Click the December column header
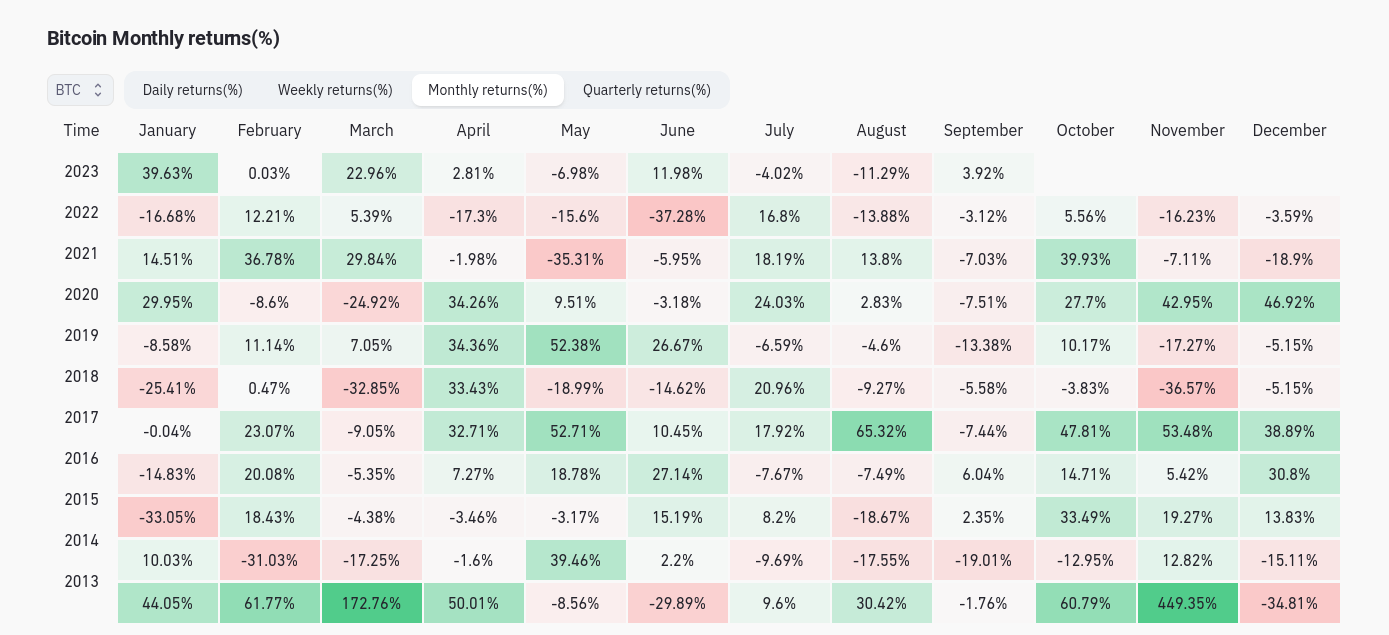Viewport: 1389px width, 635px height. [1289, 130]
